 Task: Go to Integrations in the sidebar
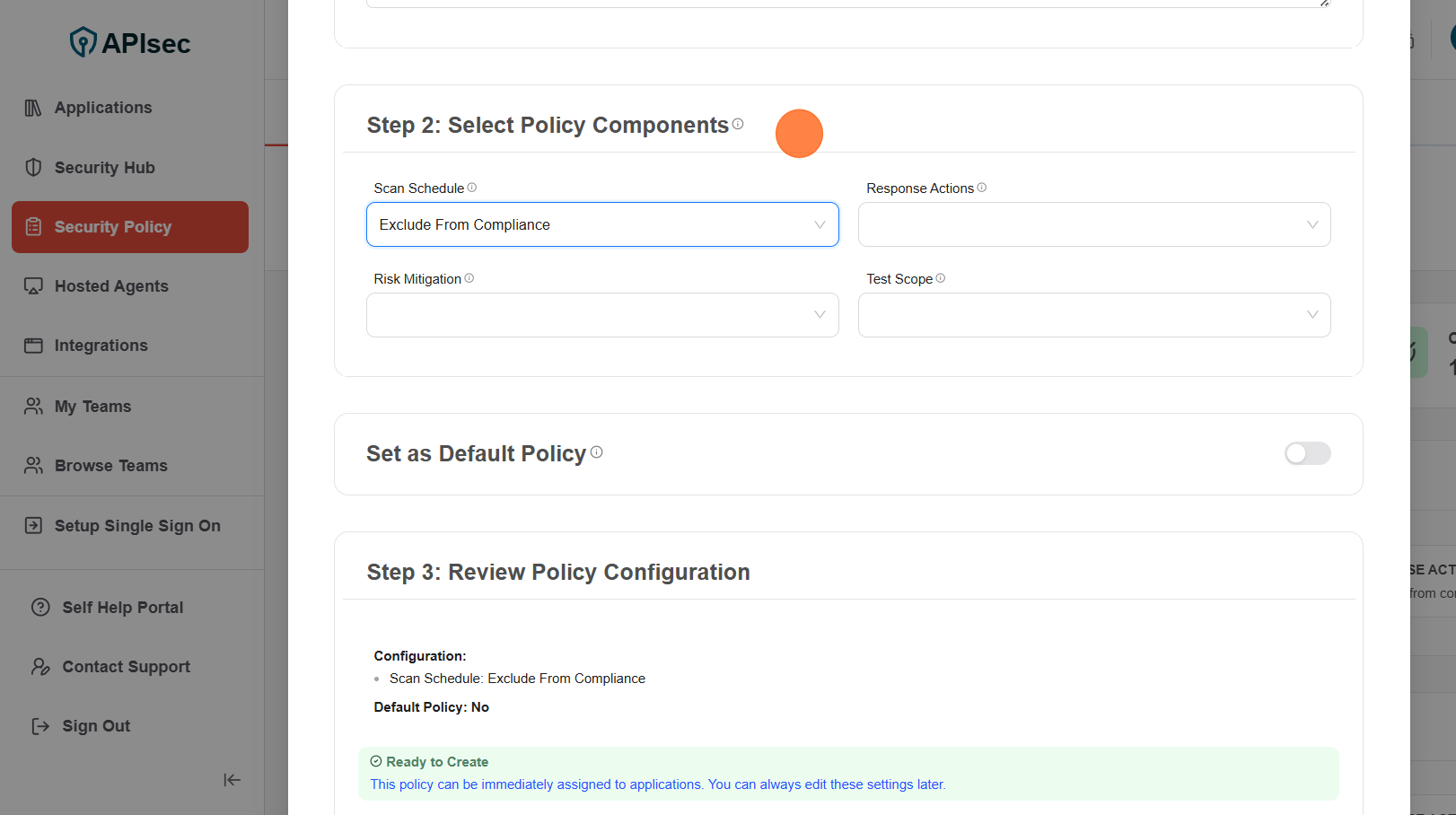(101, 346)
